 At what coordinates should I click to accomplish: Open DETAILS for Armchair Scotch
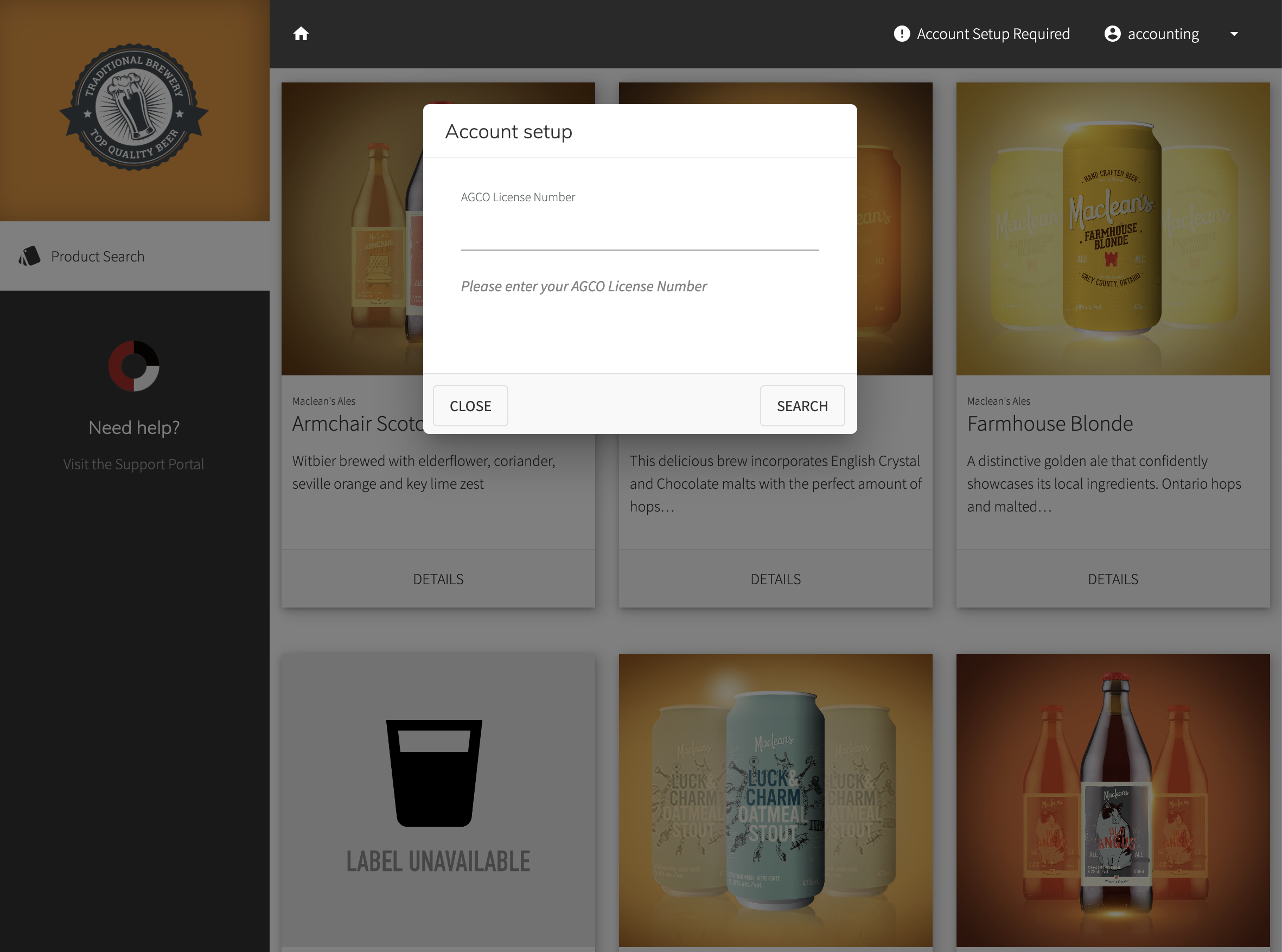(x=438, y=579)
